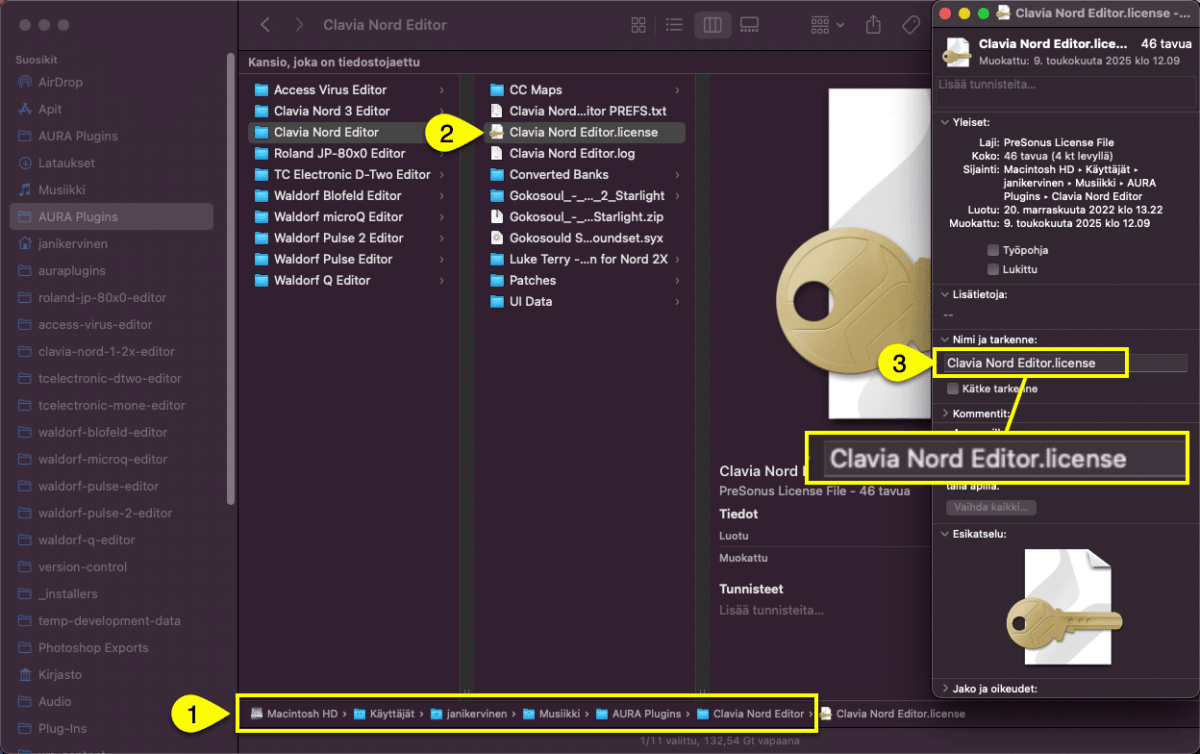Viewport: 1200px width, 754px height.
Task: Select the Gokosould S...oundset.syx file
Action: [584, 238]
